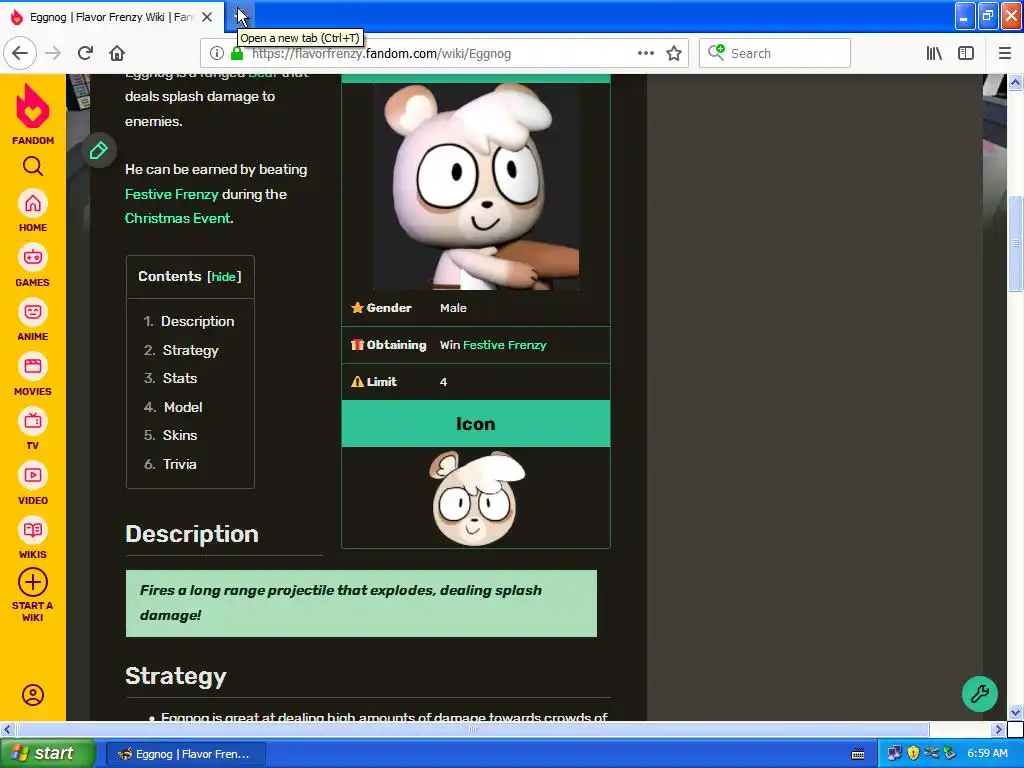Click the green Icon header bar
Image resolution: width=1024 pixels, height=768 pixels.
click(x=476, y=424)
